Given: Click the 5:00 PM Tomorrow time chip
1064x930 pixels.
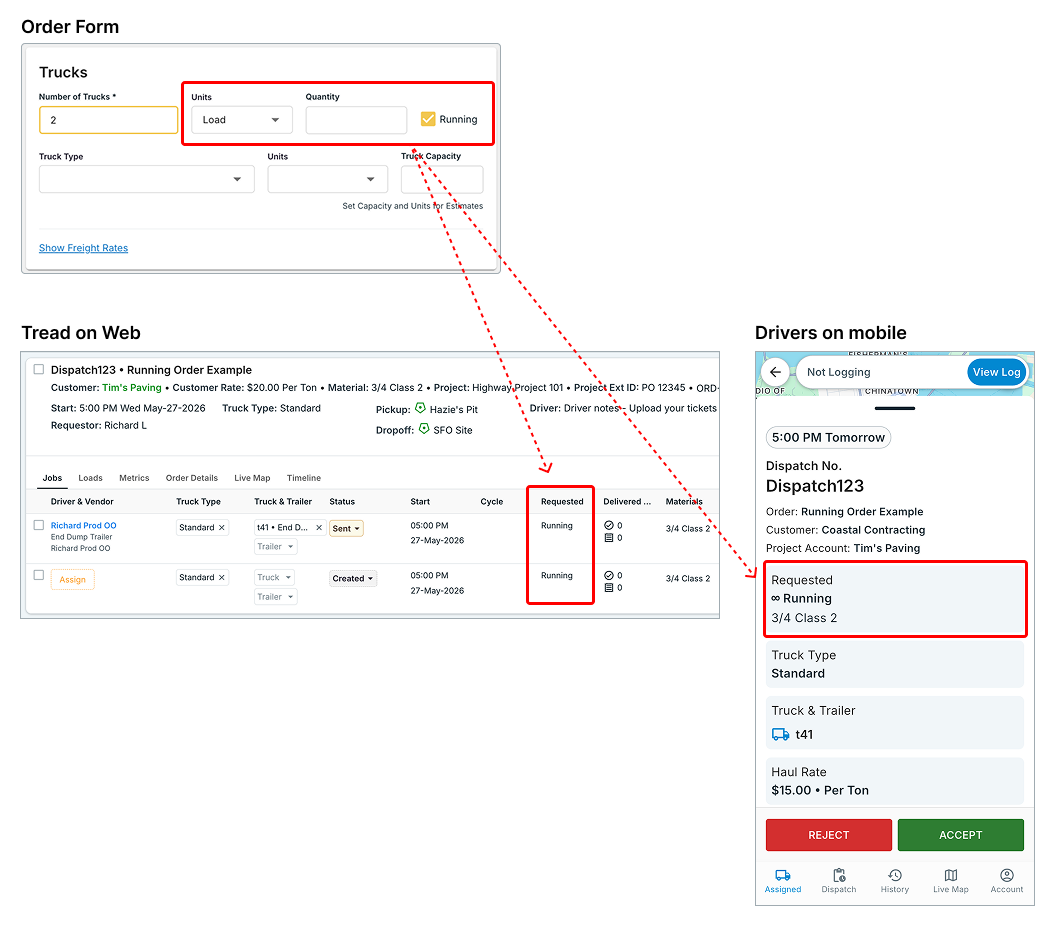Looking at the screenshot, I should coord(828,438).
